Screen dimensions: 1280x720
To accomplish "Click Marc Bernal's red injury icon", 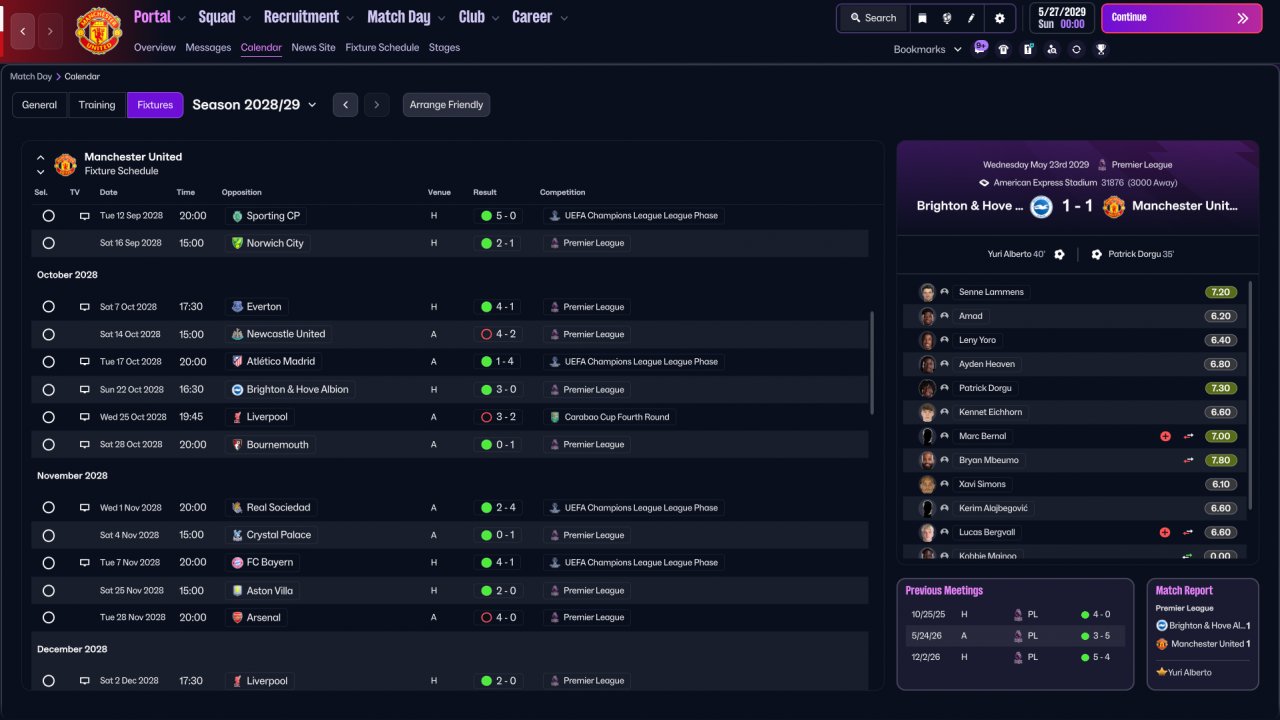I will click(x=1165, y=436).
